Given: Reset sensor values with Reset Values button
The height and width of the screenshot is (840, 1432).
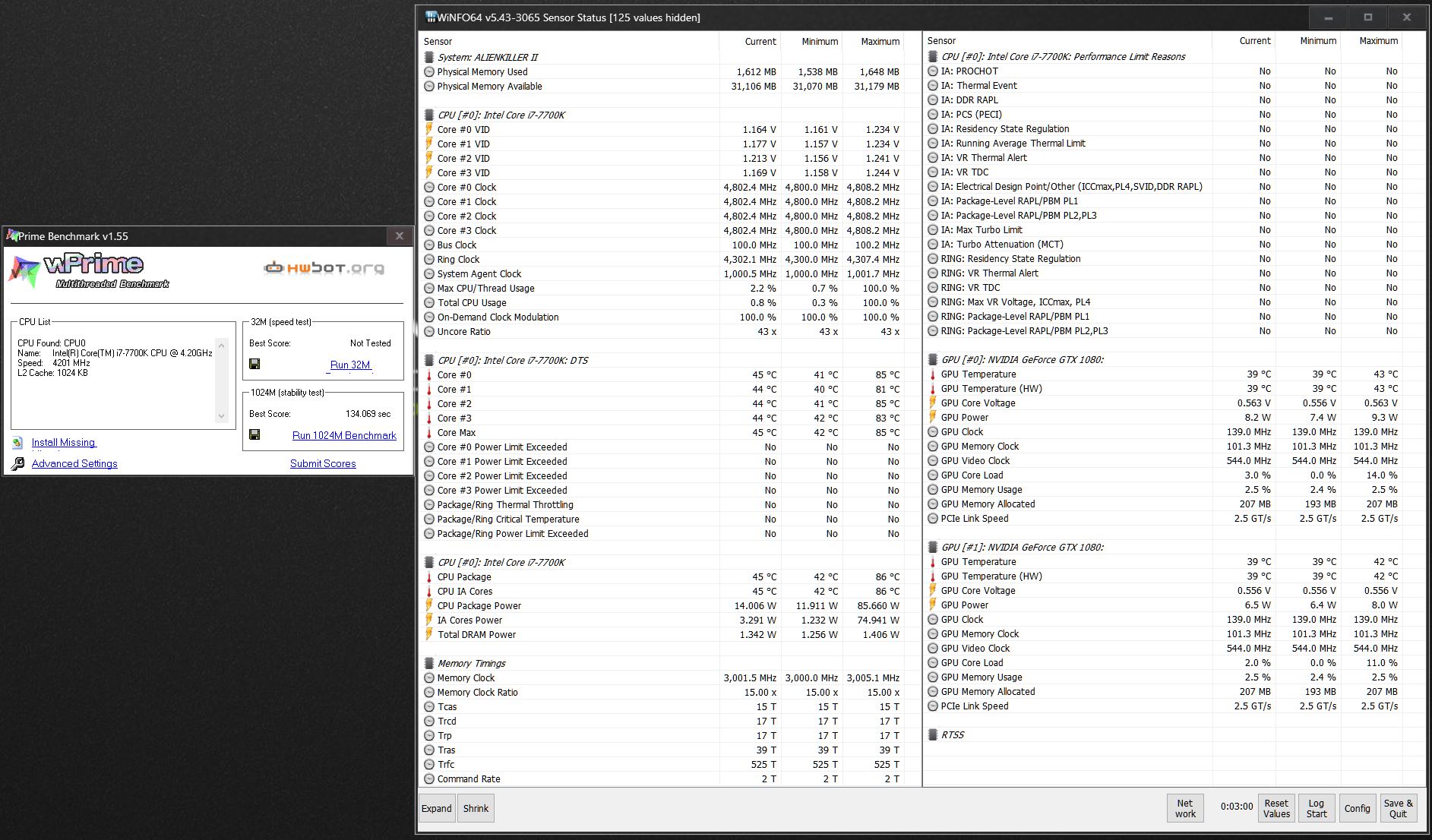Looking at the screenshot, I should 1276,808.
